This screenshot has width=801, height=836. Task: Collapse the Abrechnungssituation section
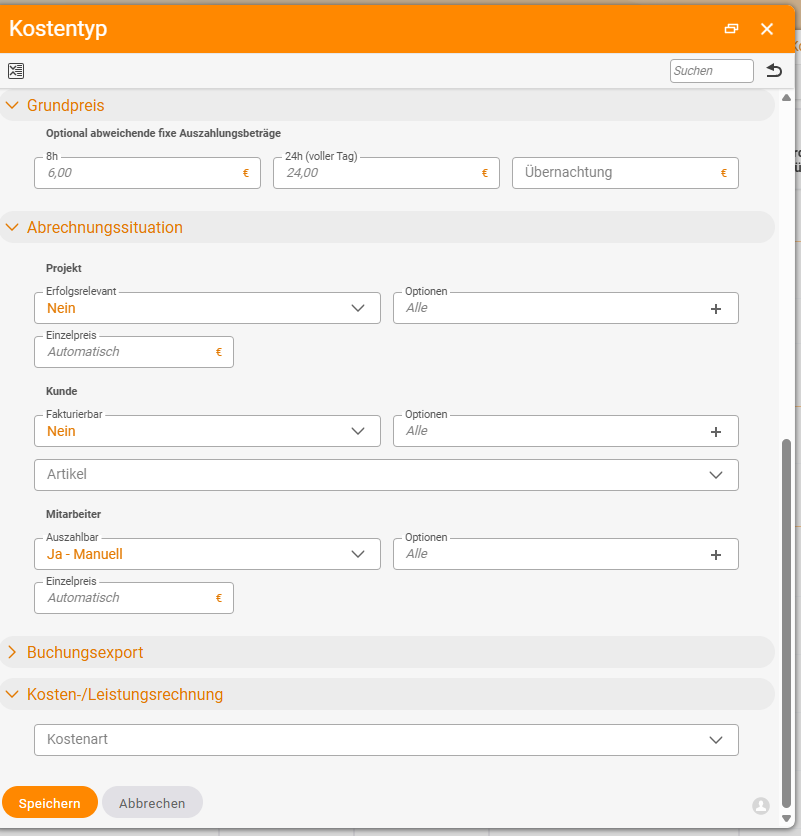click(x=12, y=227)
